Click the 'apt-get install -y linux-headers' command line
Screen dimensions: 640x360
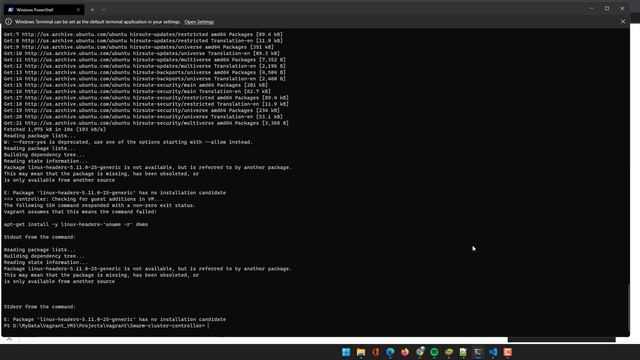click(x=76, y=224)
